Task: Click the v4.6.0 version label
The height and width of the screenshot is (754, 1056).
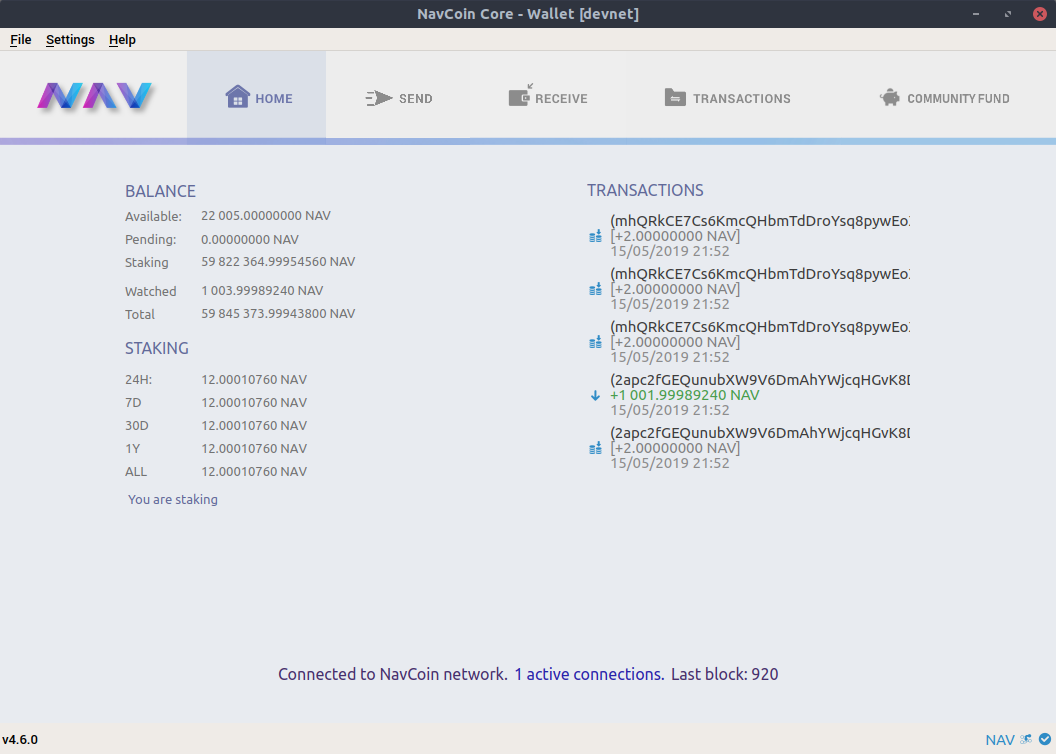Action: pyautogui.click(x=20, y=740)
